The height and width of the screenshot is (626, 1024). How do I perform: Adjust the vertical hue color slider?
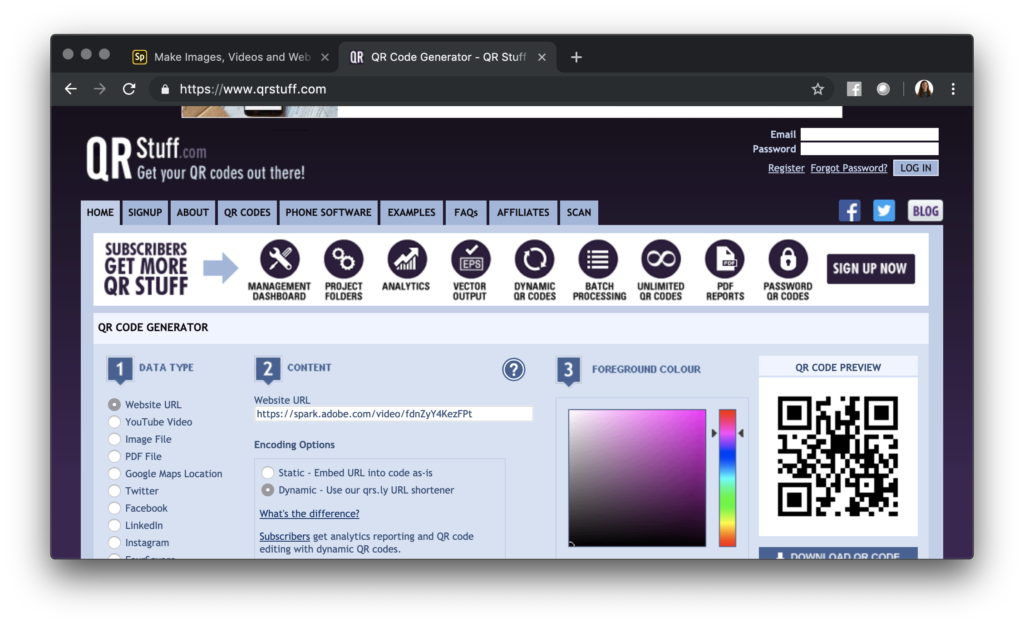point(727,480)
